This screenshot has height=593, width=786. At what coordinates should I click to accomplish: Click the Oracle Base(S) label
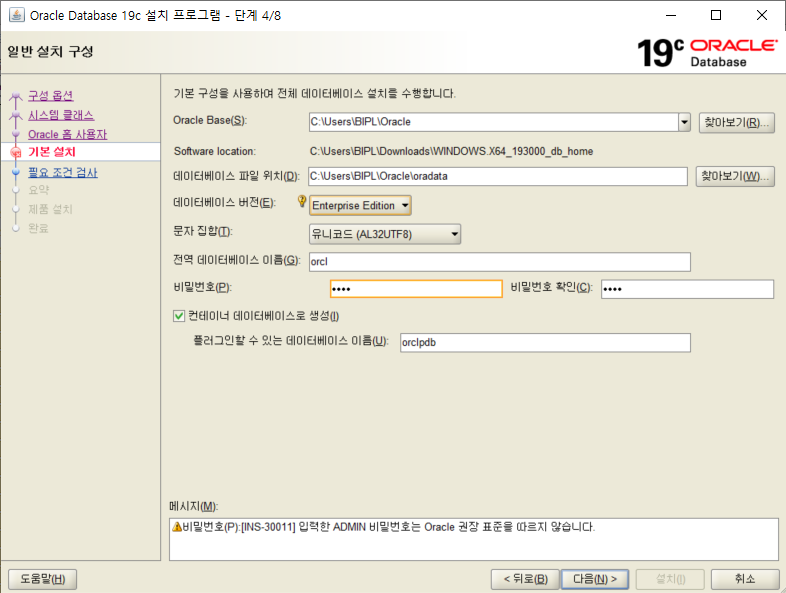[210, 120]
